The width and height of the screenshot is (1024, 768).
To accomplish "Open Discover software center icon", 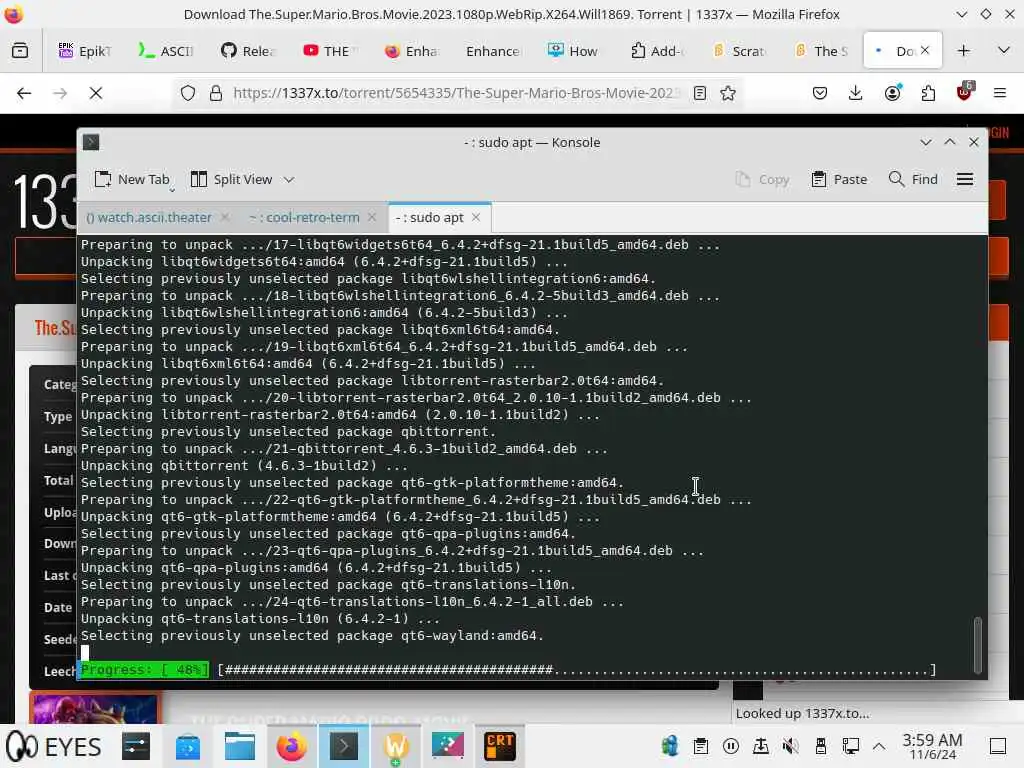I will (x=188, y=746).
